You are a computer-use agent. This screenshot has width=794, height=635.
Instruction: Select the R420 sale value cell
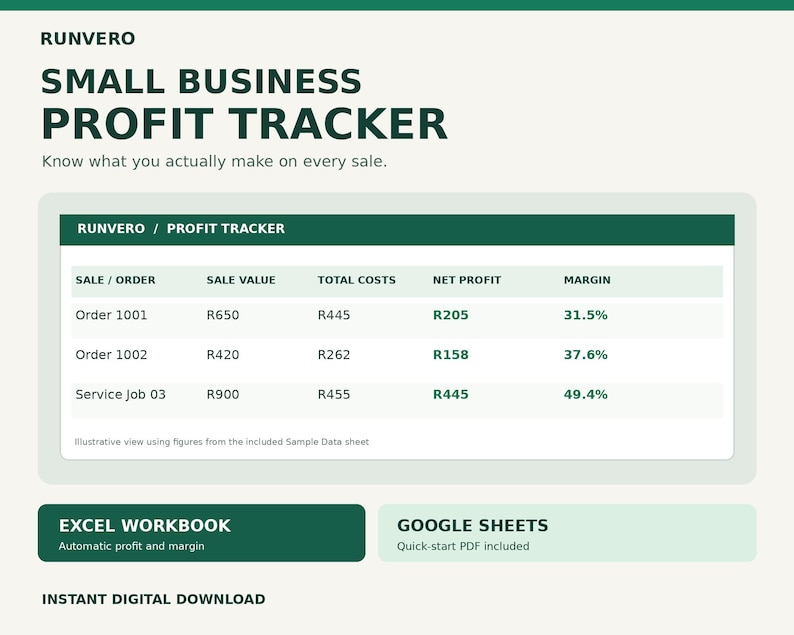[x=223, y=354]
